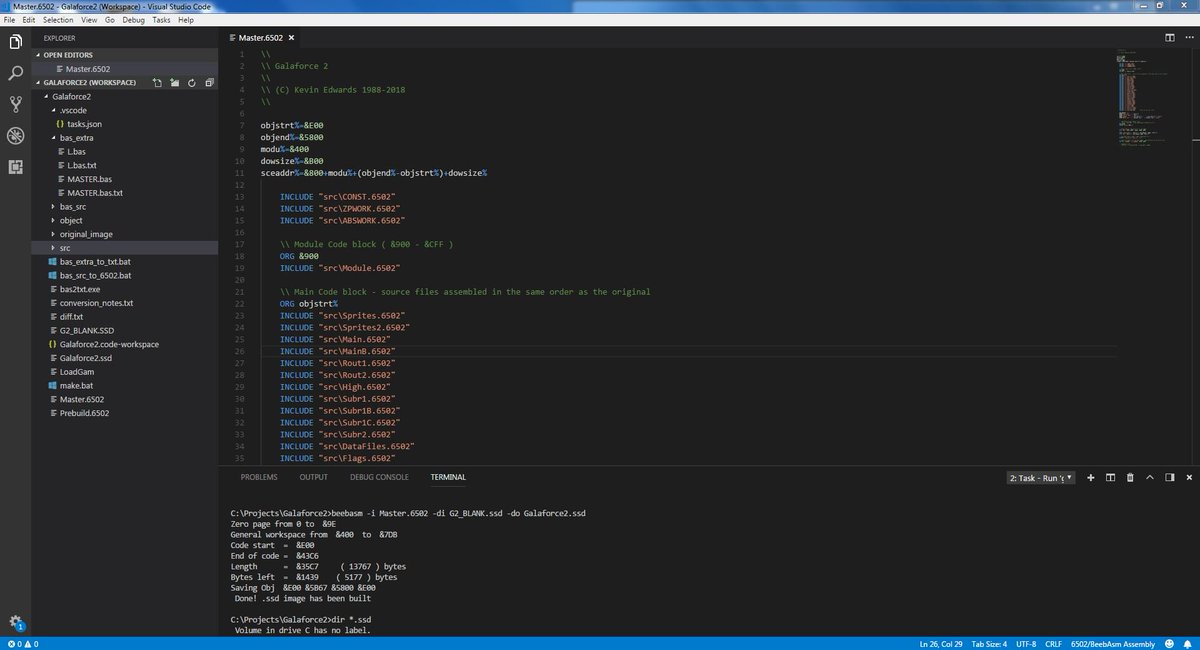Add a new terminal with plus icon

point(1091,478)
